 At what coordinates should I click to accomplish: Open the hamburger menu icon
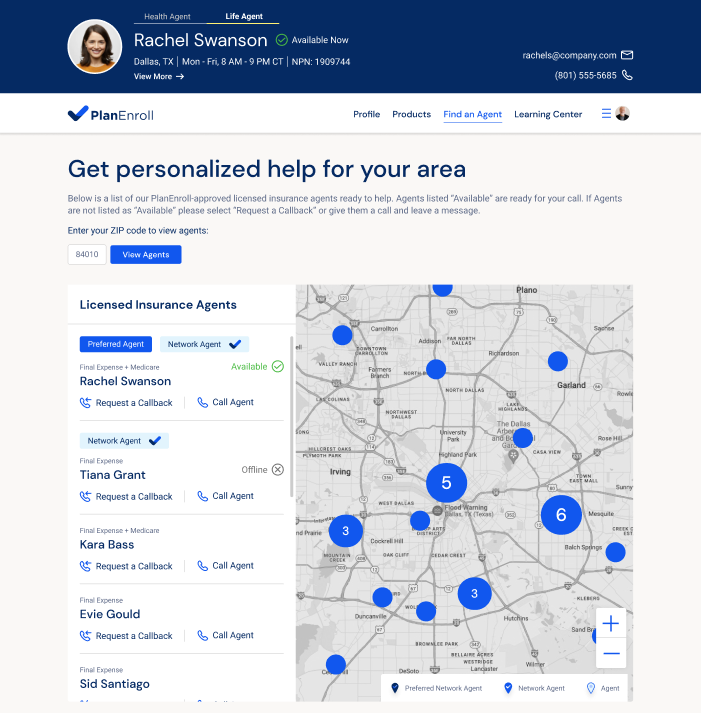pyautogui.click(x=606, y=114)
